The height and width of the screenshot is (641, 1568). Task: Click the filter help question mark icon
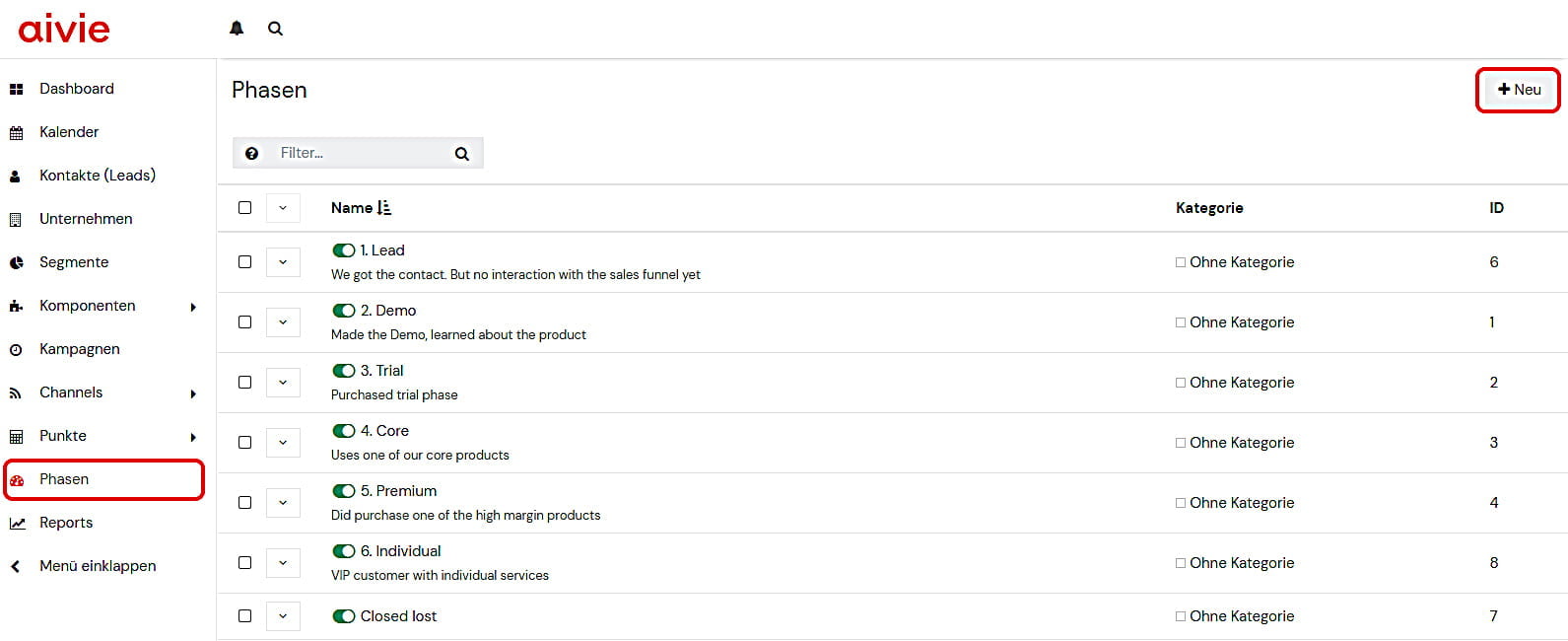click(251, 153)
